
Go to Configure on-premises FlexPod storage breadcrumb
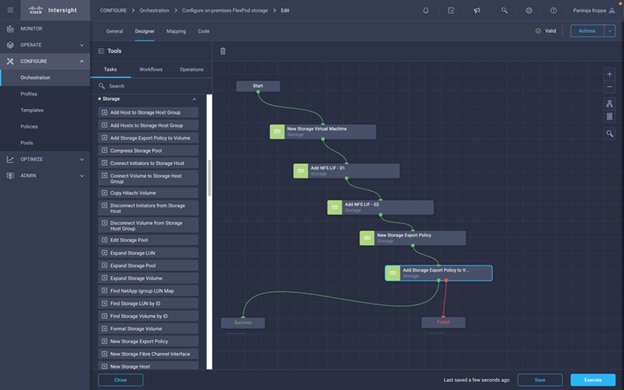pos(225,10)
